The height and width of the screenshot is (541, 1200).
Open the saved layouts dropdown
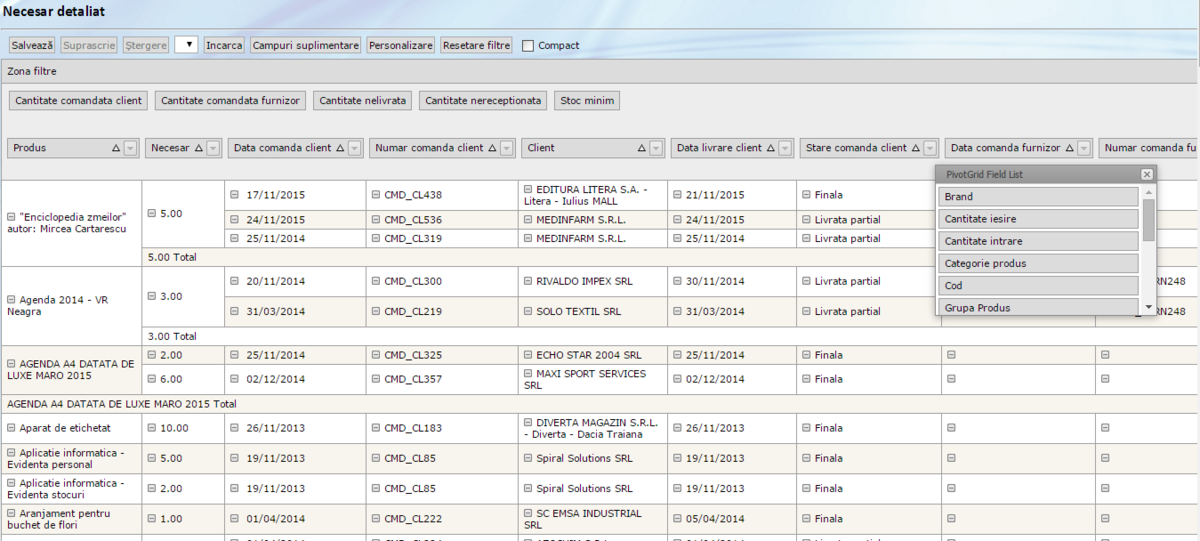tap(186, 45)
